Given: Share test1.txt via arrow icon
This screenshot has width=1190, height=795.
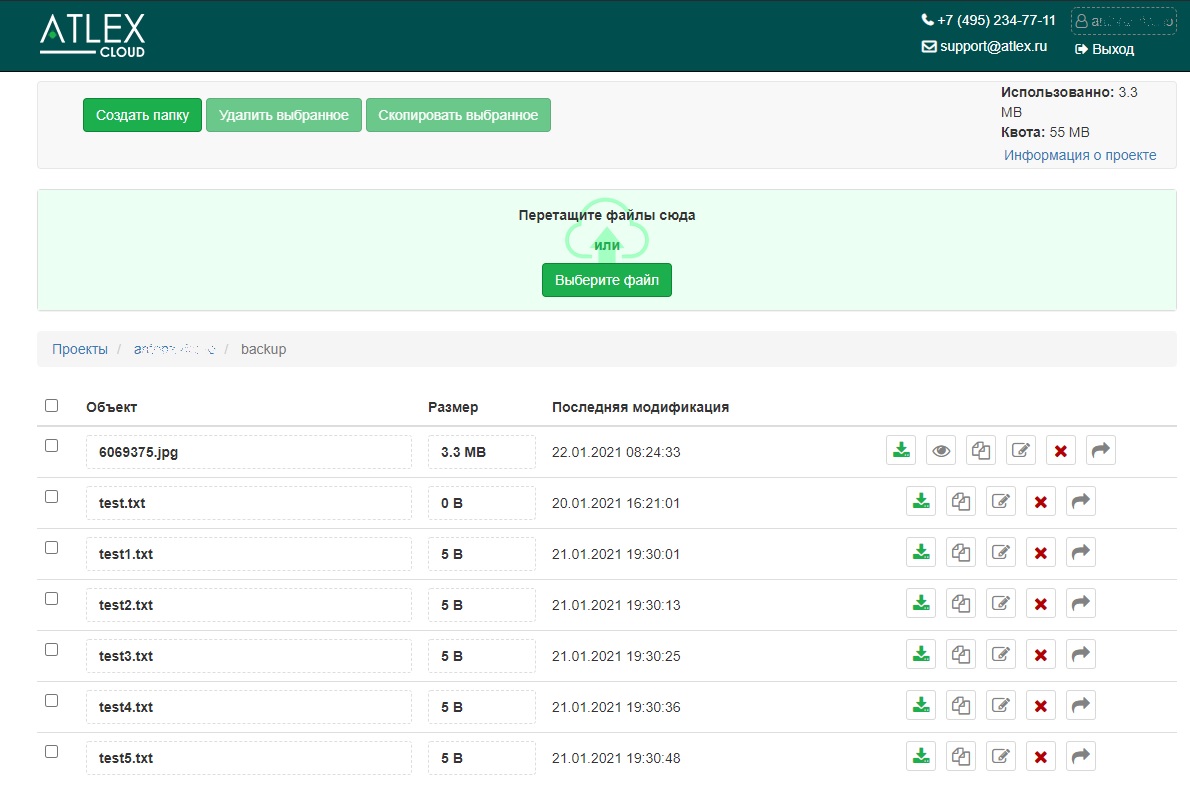Looking at the screenshot, I should point(1081,552).
